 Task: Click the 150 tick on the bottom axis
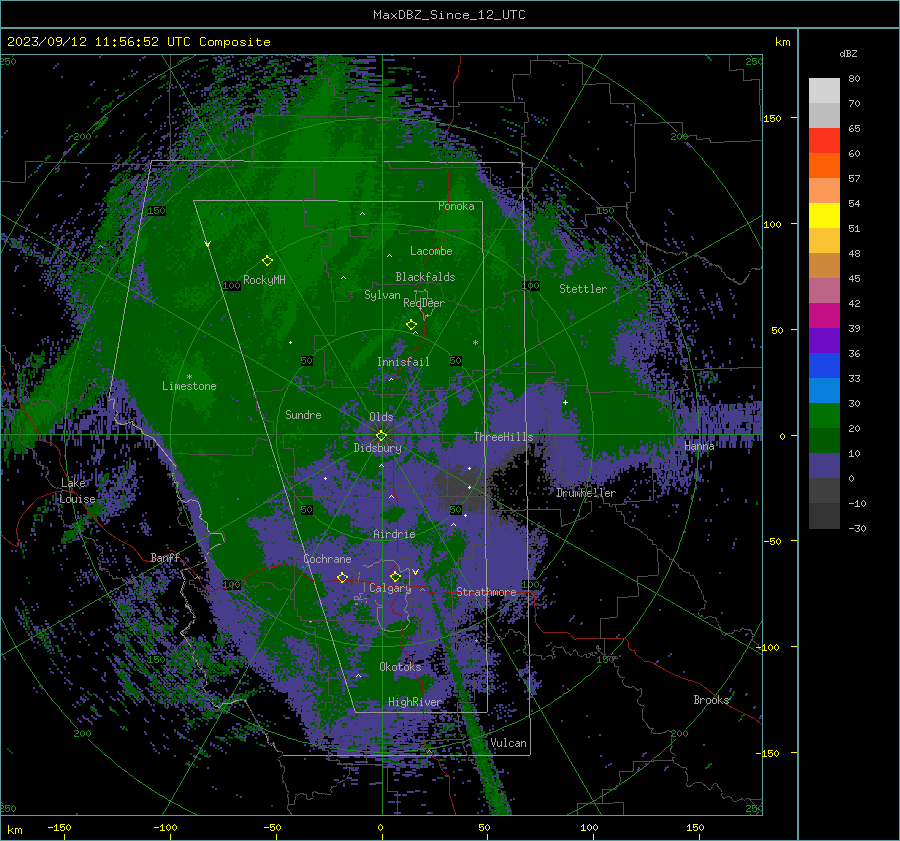point(695,827)
